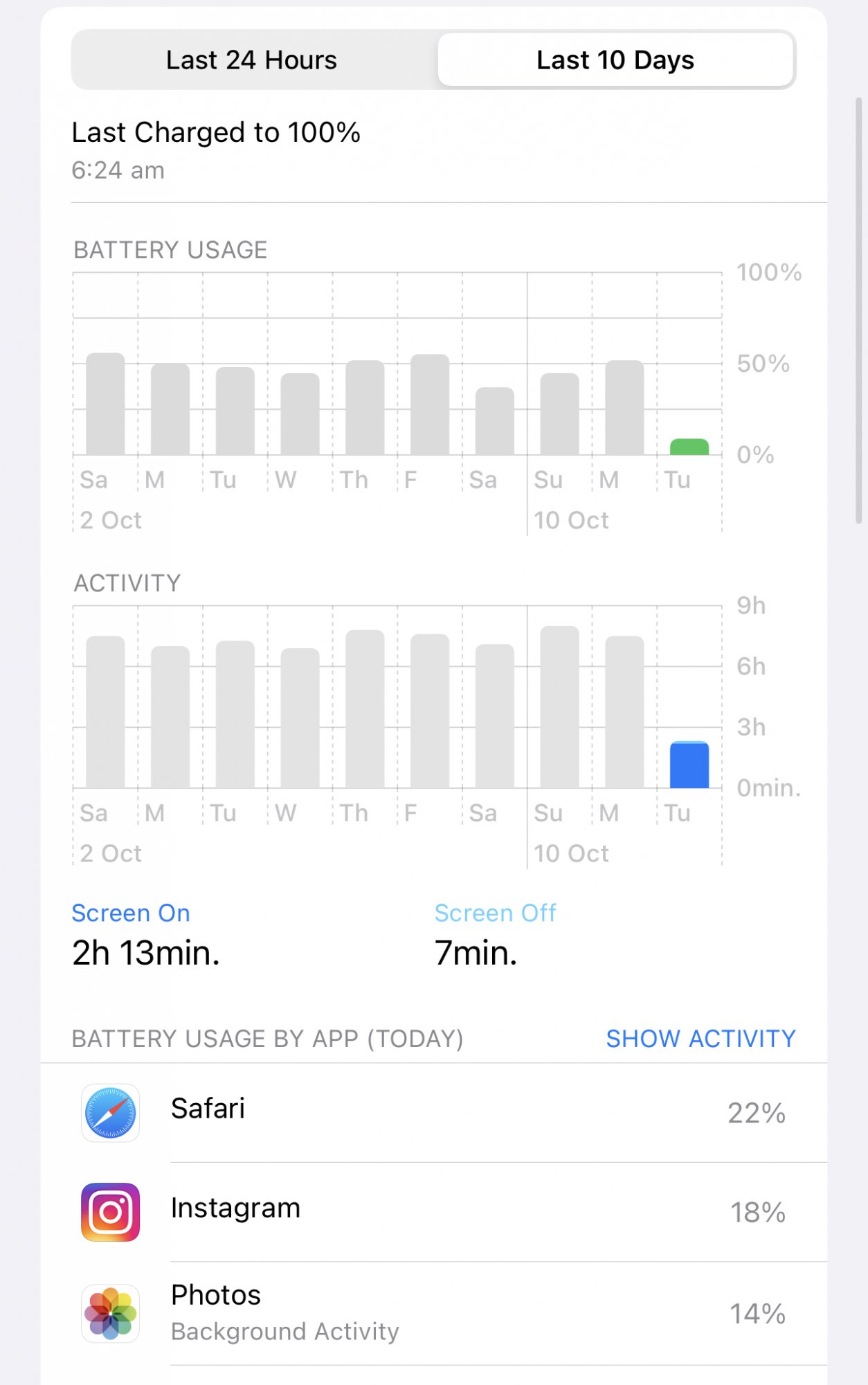Screen dimensions: 868x1385
Task: Tap the Safari app icon
Action: [110, 1113]
